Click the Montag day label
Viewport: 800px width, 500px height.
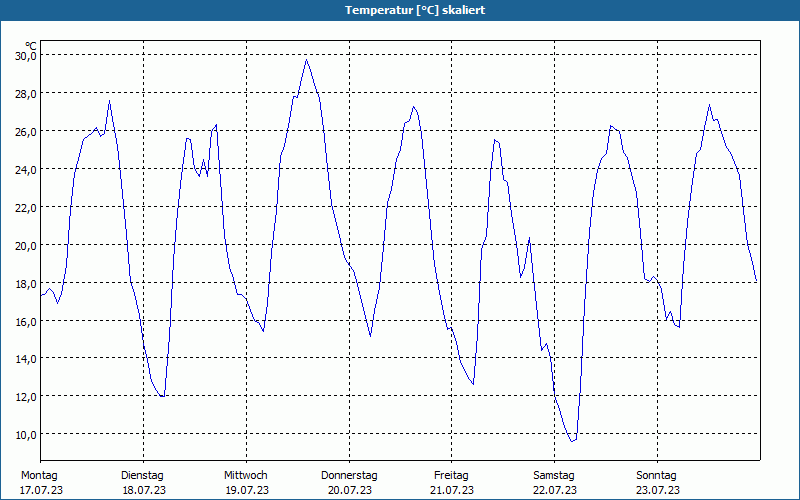tap(39, 476)
